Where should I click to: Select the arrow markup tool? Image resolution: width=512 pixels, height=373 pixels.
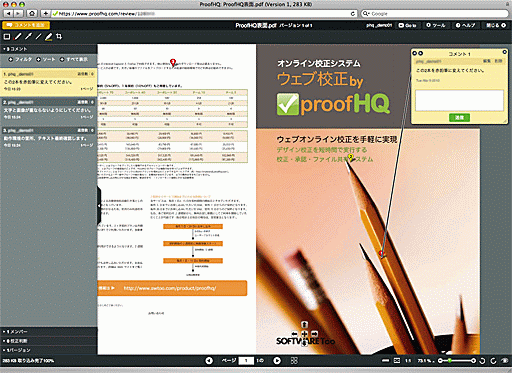pyautogui.click(x=28, y=37)
